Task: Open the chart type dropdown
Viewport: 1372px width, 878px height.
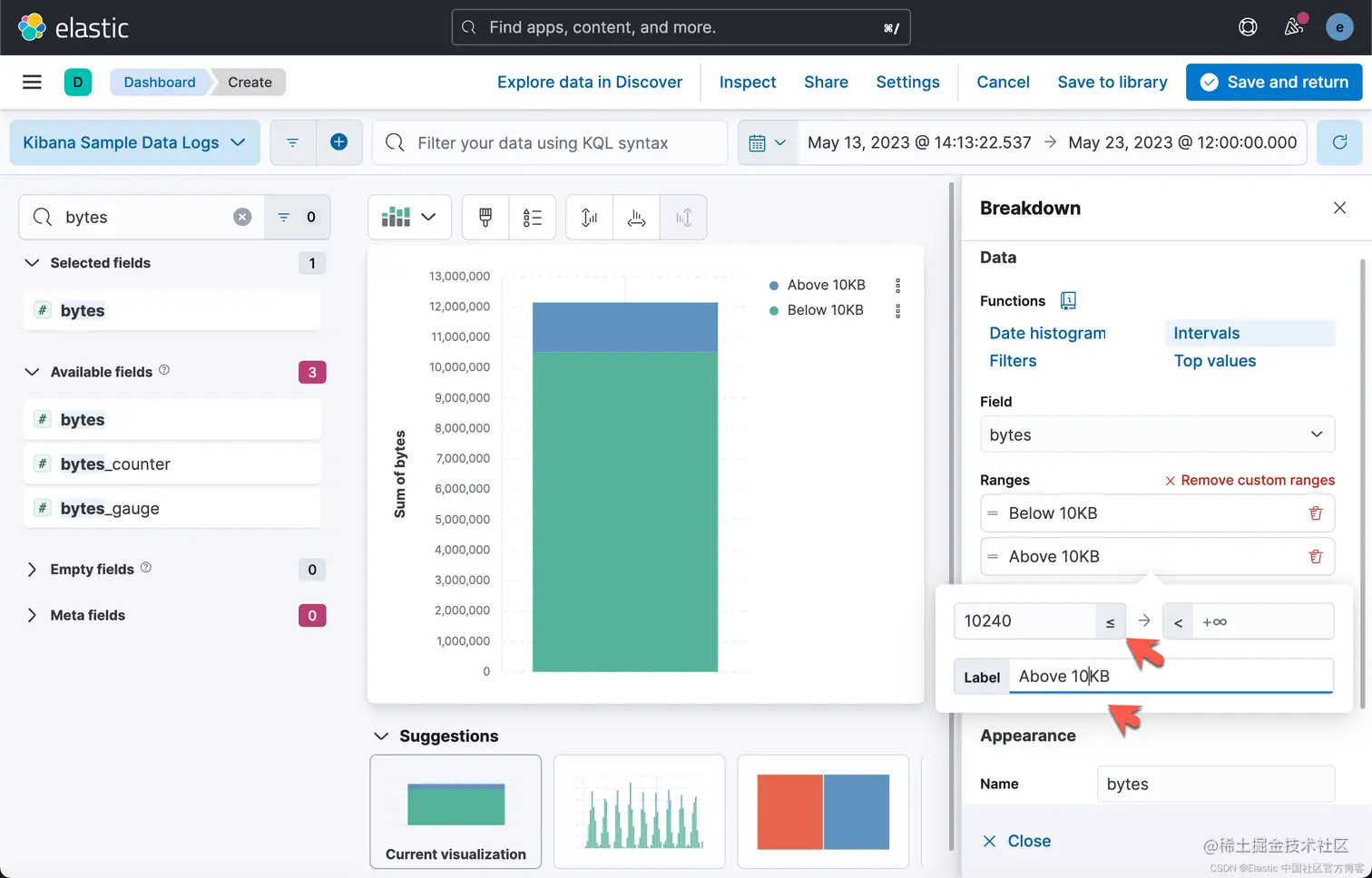Action: [x=409, y=217]
